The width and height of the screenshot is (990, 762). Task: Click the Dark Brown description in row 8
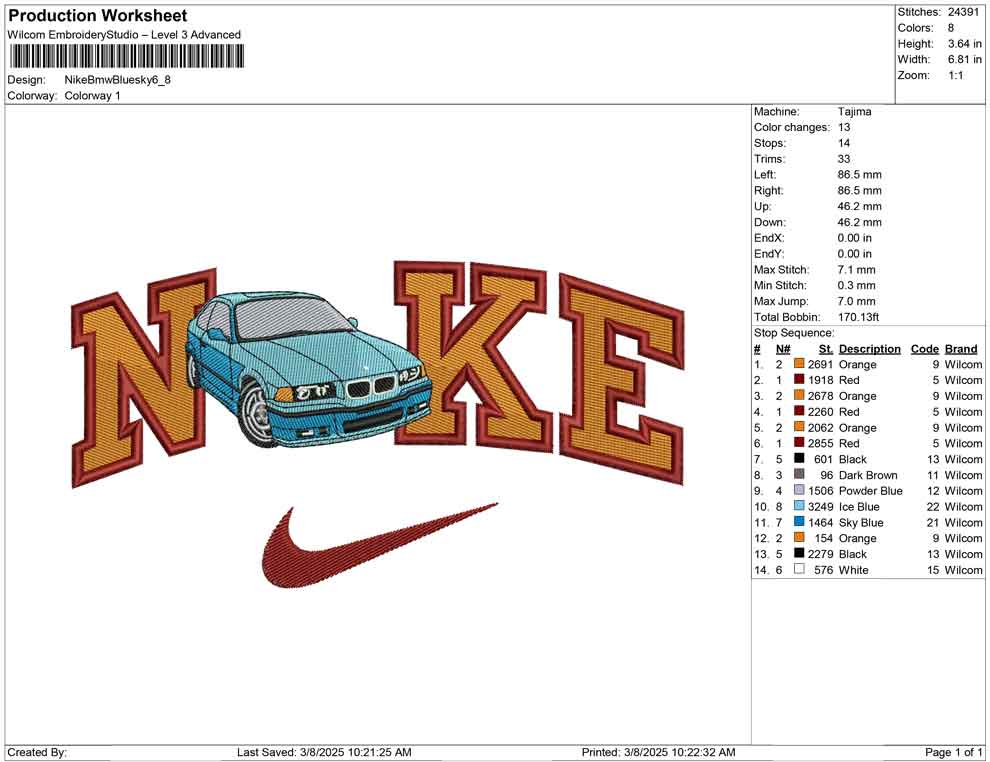point(868,475)
